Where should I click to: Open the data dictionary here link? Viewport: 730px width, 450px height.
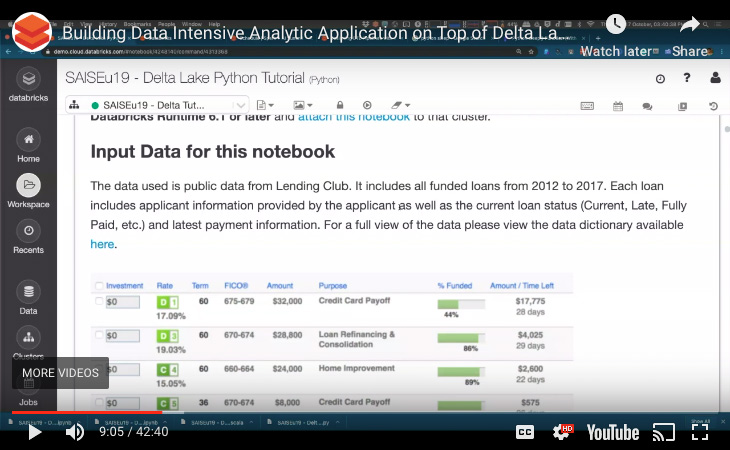pyautogui.click(x=102, y=244)
